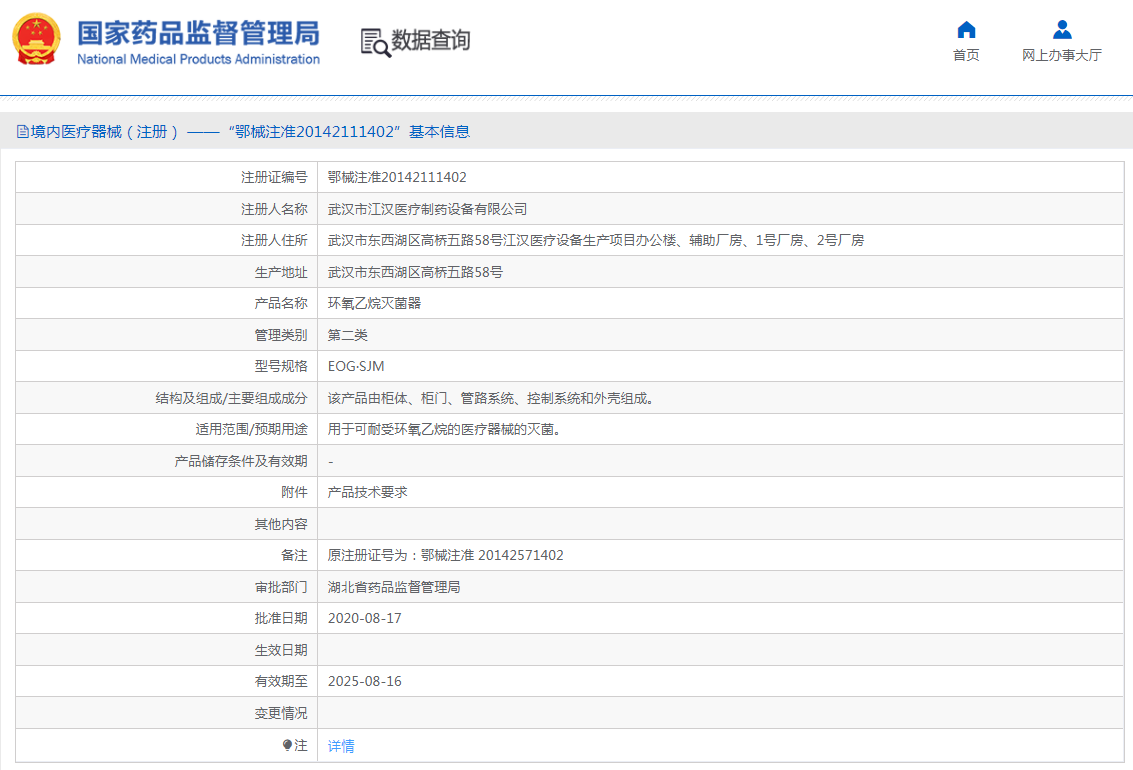Select 管理类别 value 第二类

coord(348,334)
